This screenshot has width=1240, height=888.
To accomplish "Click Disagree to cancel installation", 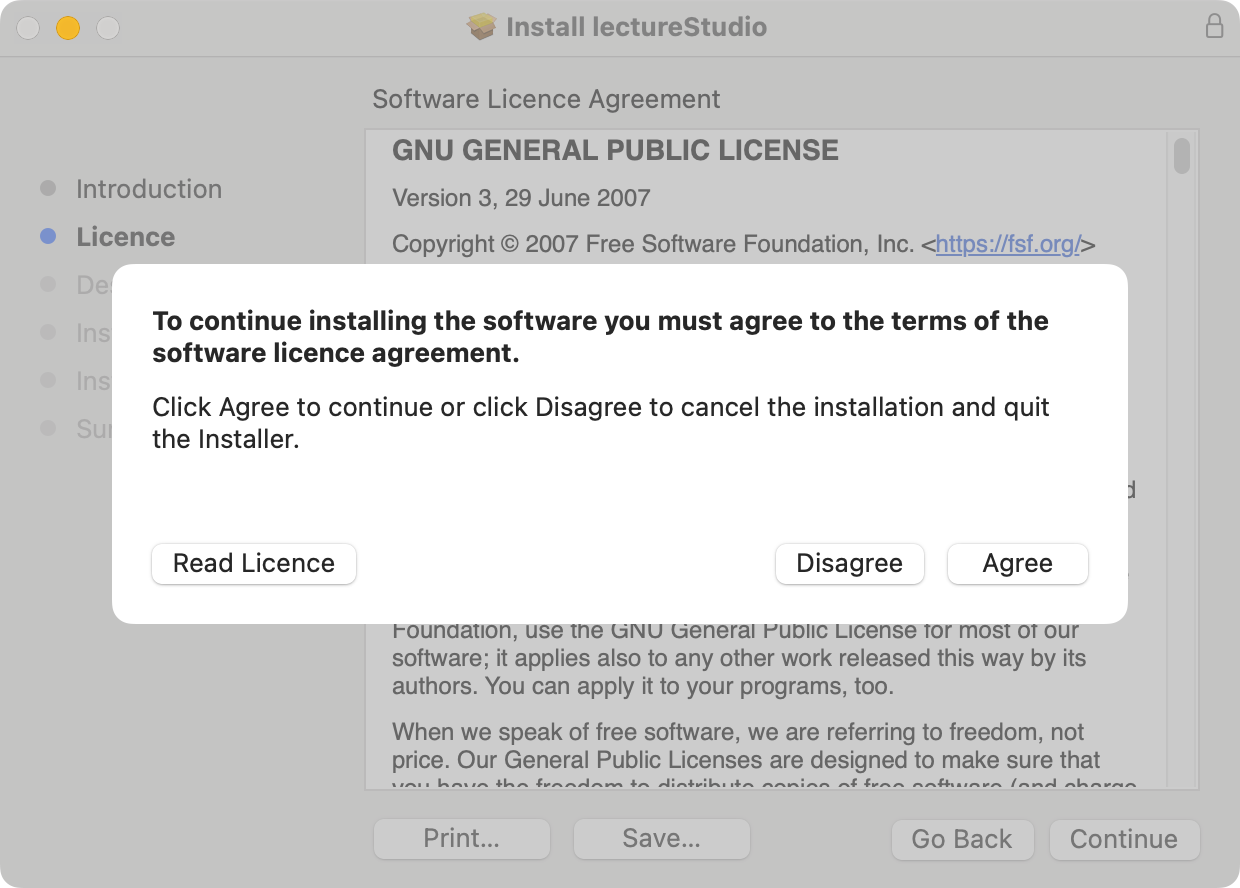I will pyautogui.click(x=849, y=563).
